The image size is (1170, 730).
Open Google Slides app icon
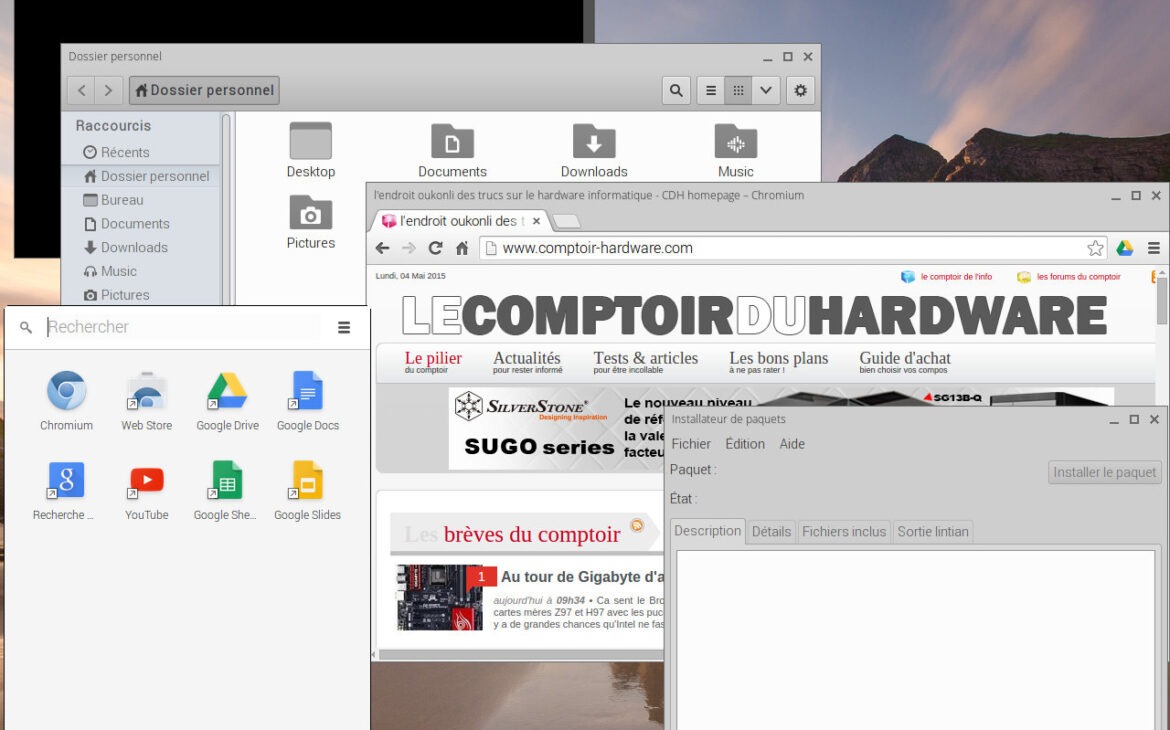[x=307, y=481]
